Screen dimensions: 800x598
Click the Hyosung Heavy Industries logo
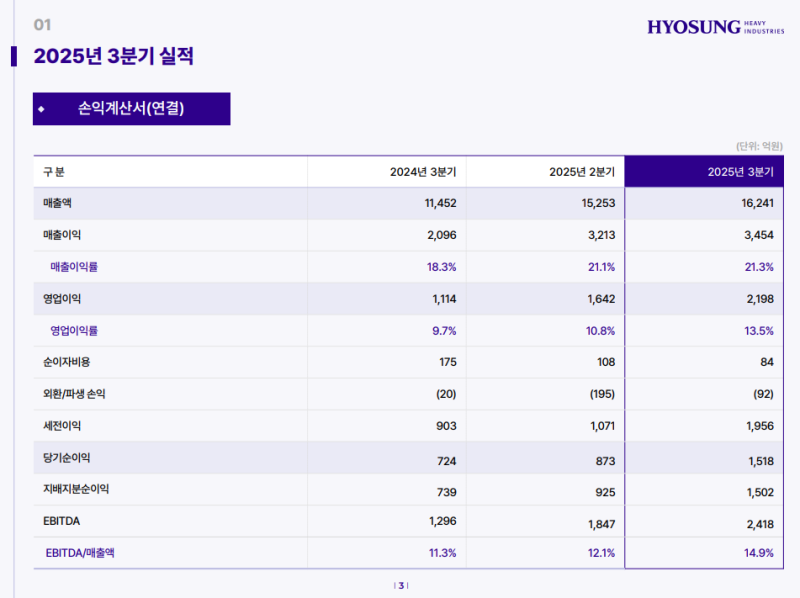pyautogui.click(x=714, y=27)
